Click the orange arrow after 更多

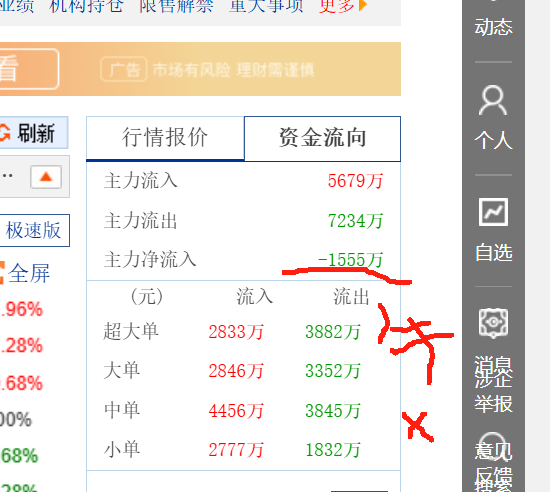tap(363, 5)
